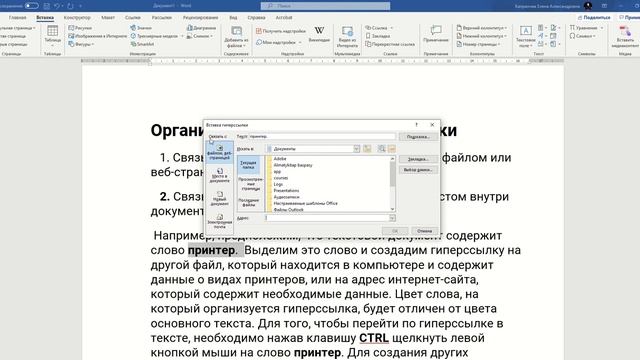Select Последние файлы recent files

pyautogui.click(x=249, y=202)
